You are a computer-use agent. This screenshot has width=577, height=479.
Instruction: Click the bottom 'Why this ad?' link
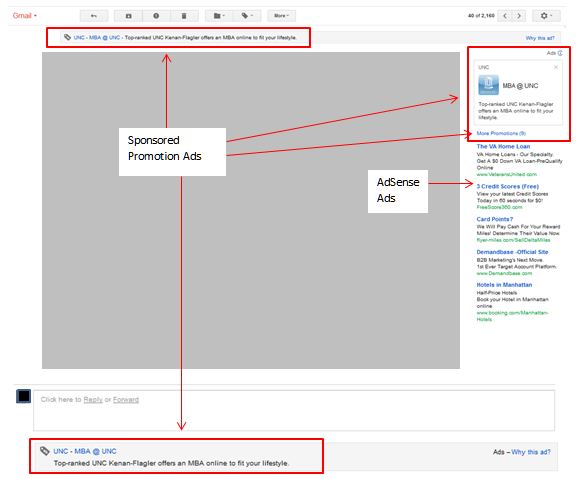[531, 452]
